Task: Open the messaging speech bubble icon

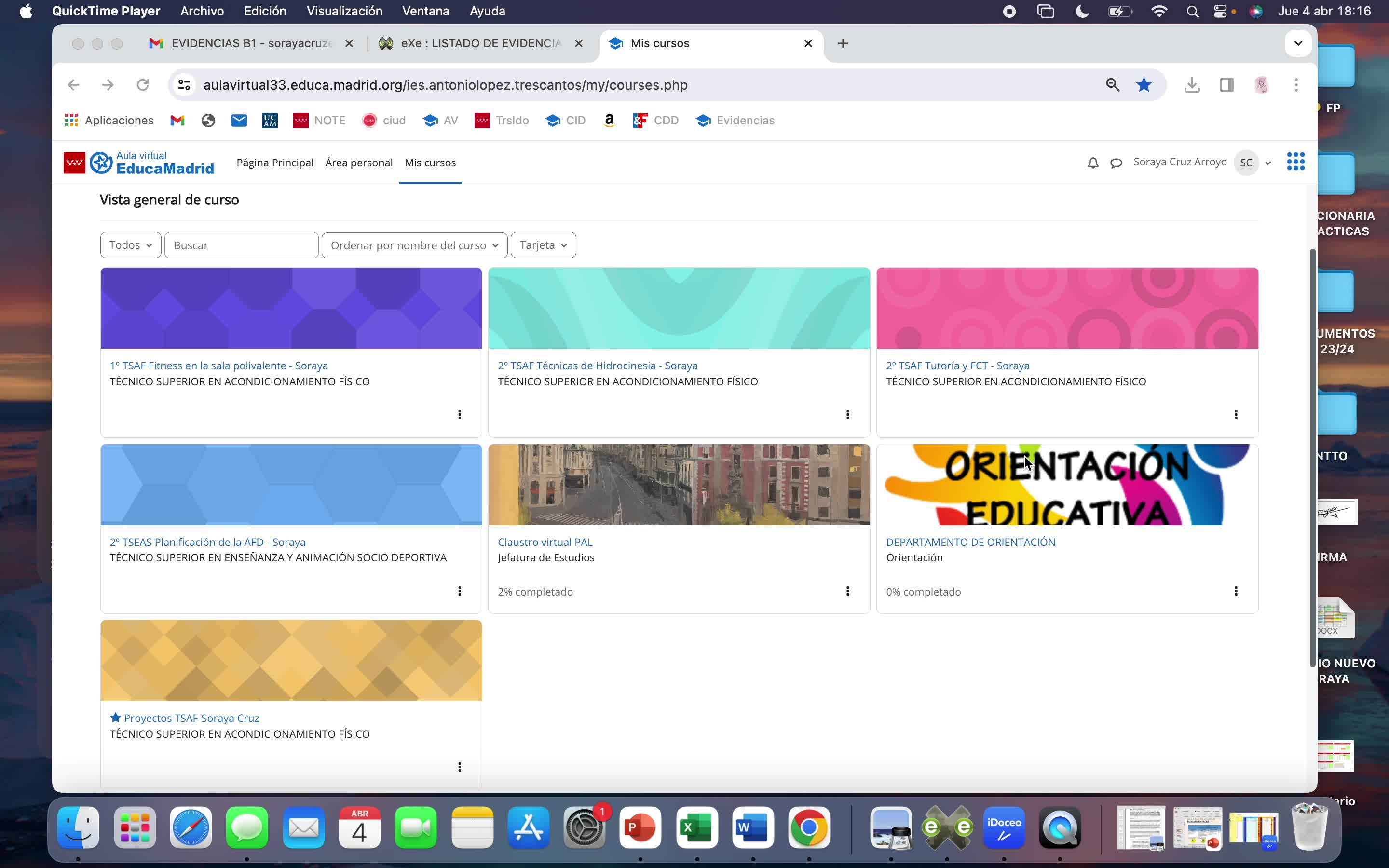Action: [x=1116, y=163]
